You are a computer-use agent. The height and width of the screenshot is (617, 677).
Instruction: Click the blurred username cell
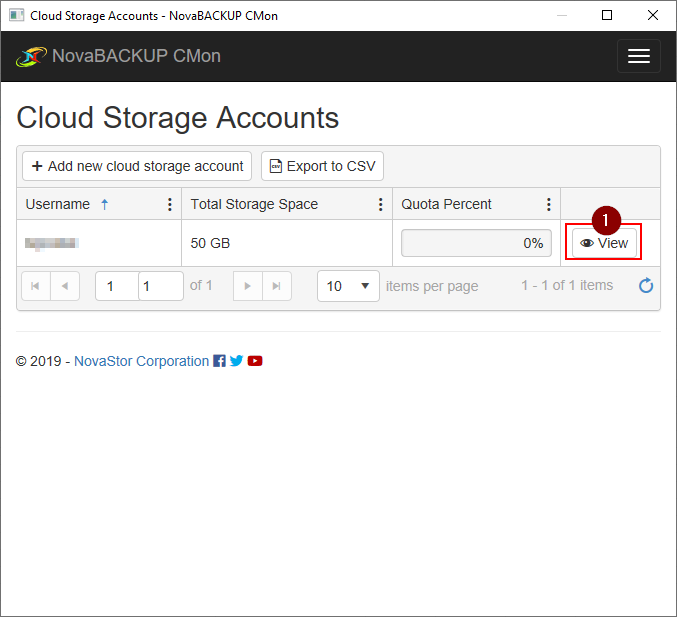click(x=99, y=243)
